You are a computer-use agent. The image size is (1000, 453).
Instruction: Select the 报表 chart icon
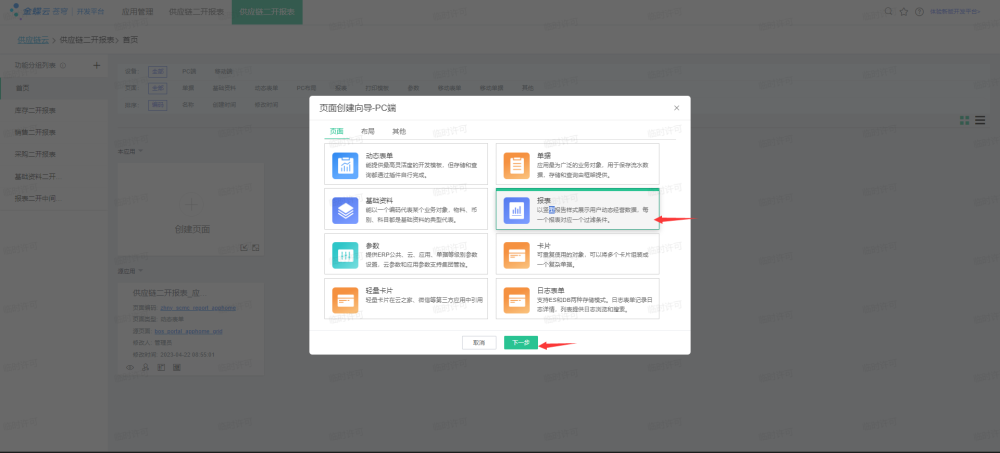click(x=517, y=211)
